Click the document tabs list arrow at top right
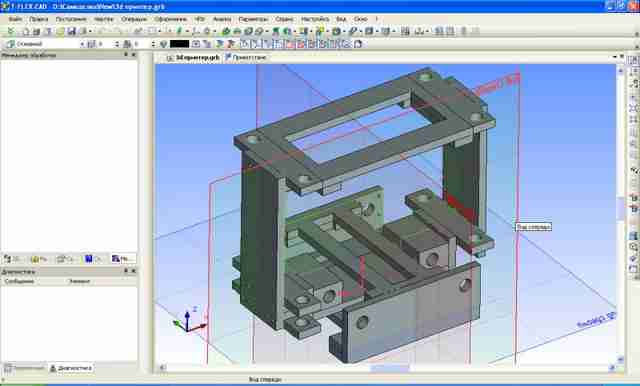The image size is (640, 386). 615,57
